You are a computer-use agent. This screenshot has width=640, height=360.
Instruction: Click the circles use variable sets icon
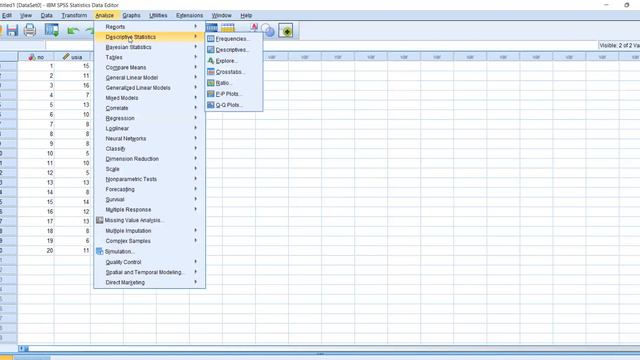coord(268,30)
